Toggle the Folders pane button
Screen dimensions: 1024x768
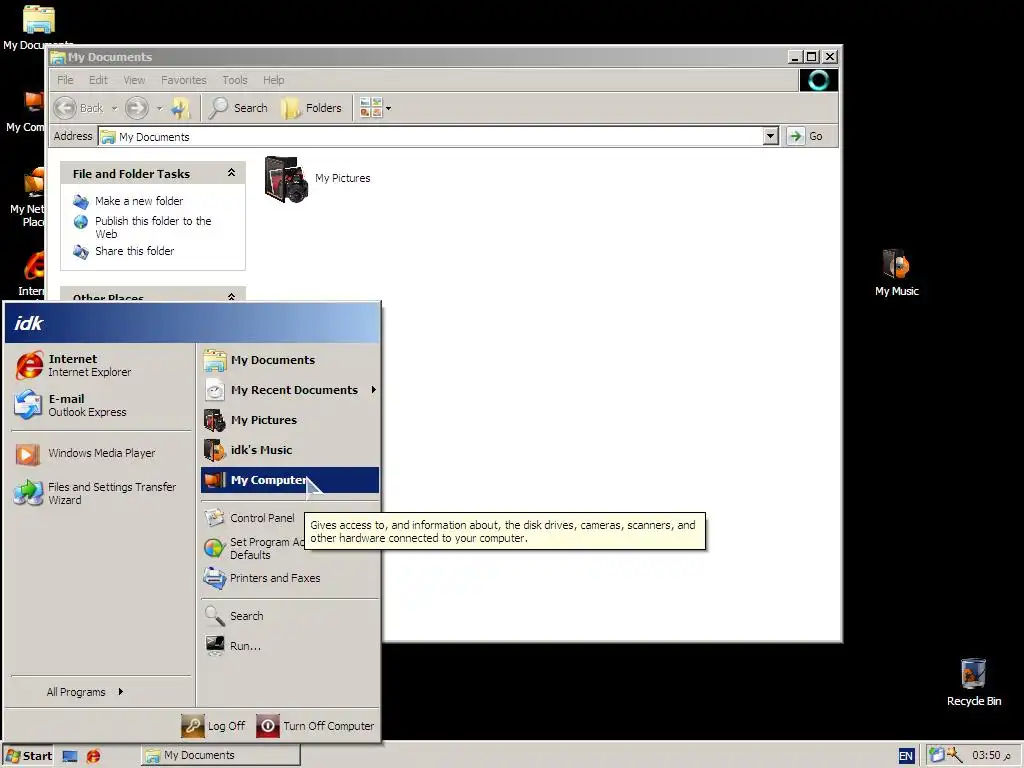(312, 108)
